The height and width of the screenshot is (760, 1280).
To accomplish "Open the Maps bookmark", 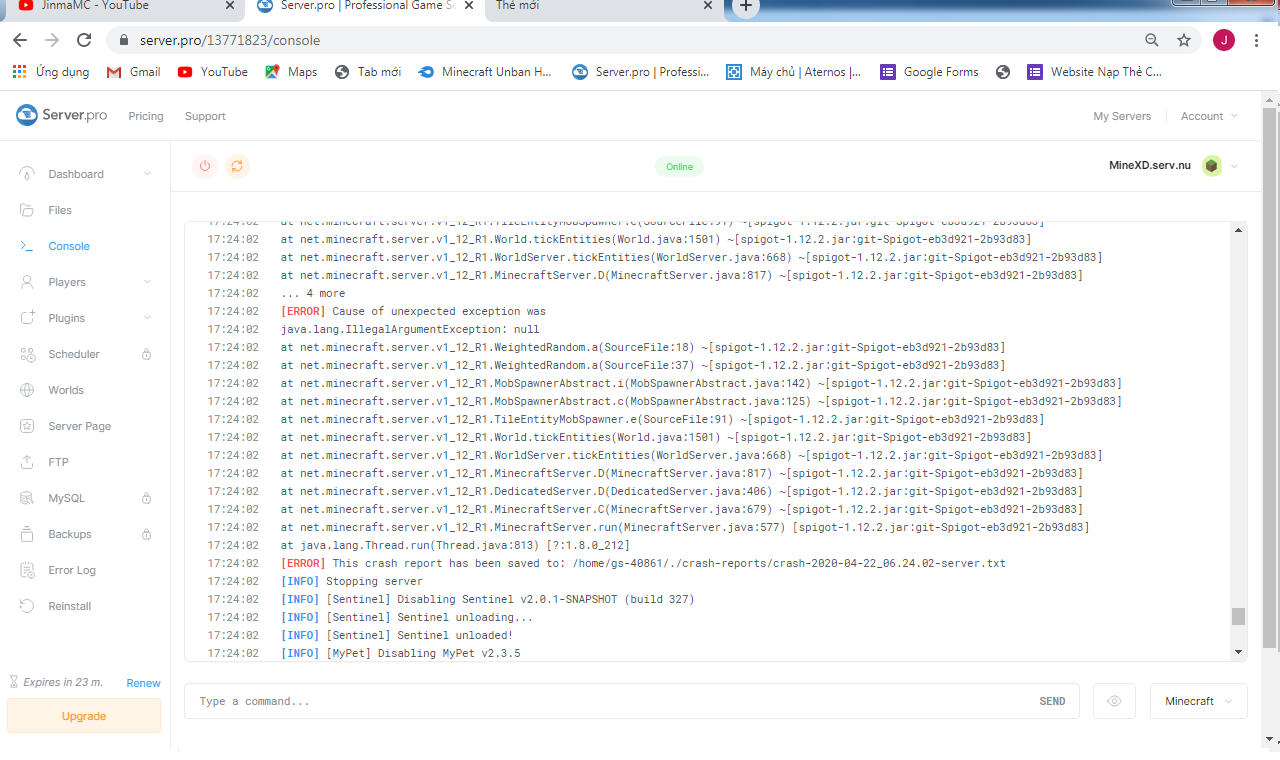I will tap(291, 72).
